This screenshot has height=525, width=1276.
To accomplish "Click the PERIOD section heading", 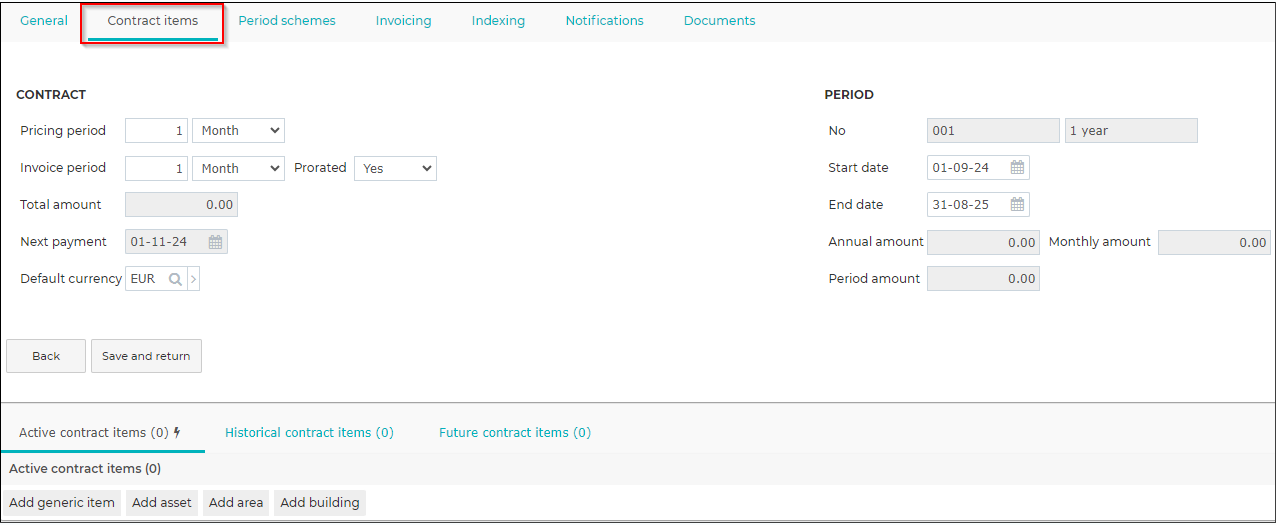I will point(849,95).
